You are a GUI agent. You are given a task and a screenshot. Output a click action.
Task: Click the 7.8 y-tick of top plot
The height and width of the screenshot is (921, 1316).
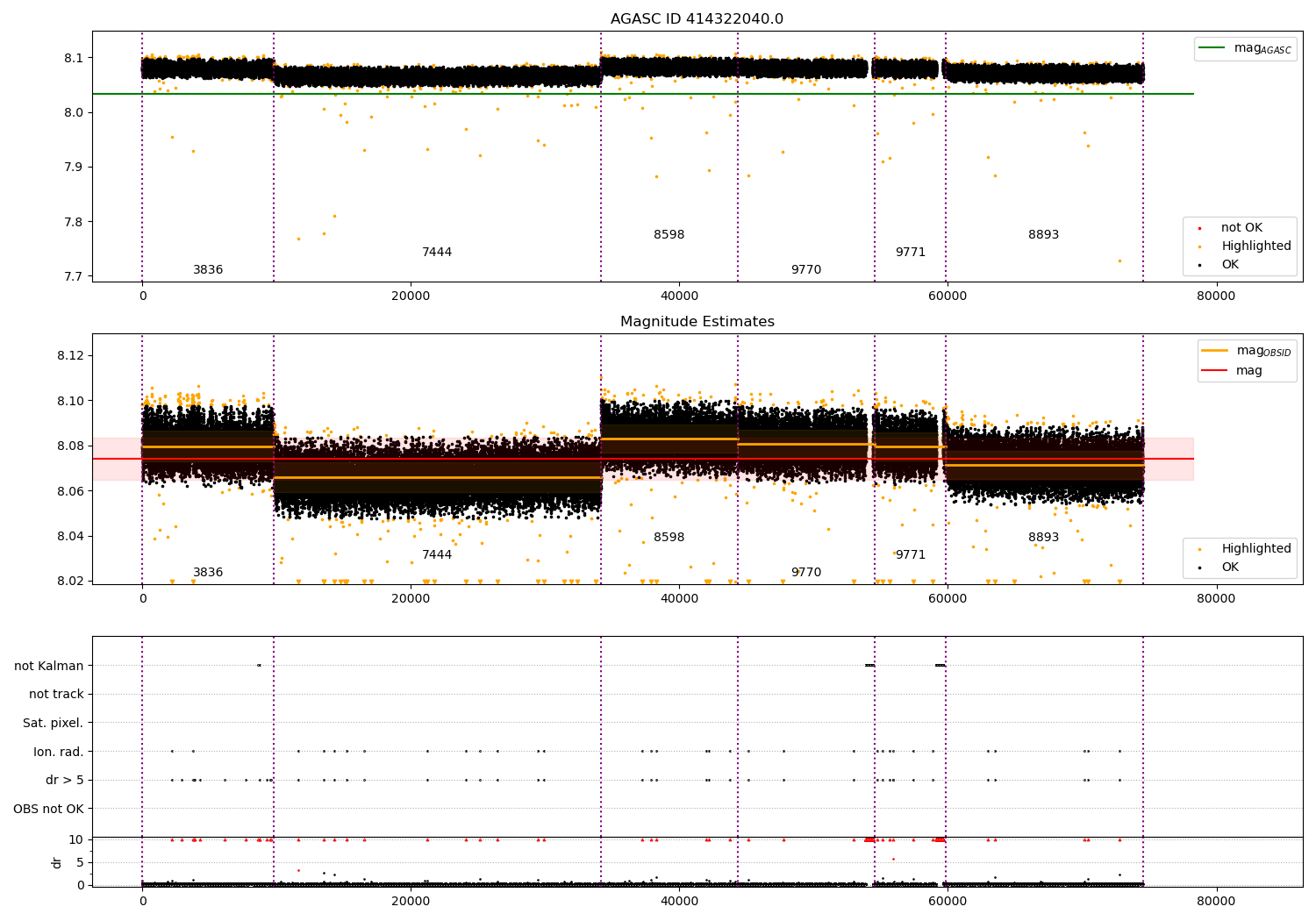75,222
